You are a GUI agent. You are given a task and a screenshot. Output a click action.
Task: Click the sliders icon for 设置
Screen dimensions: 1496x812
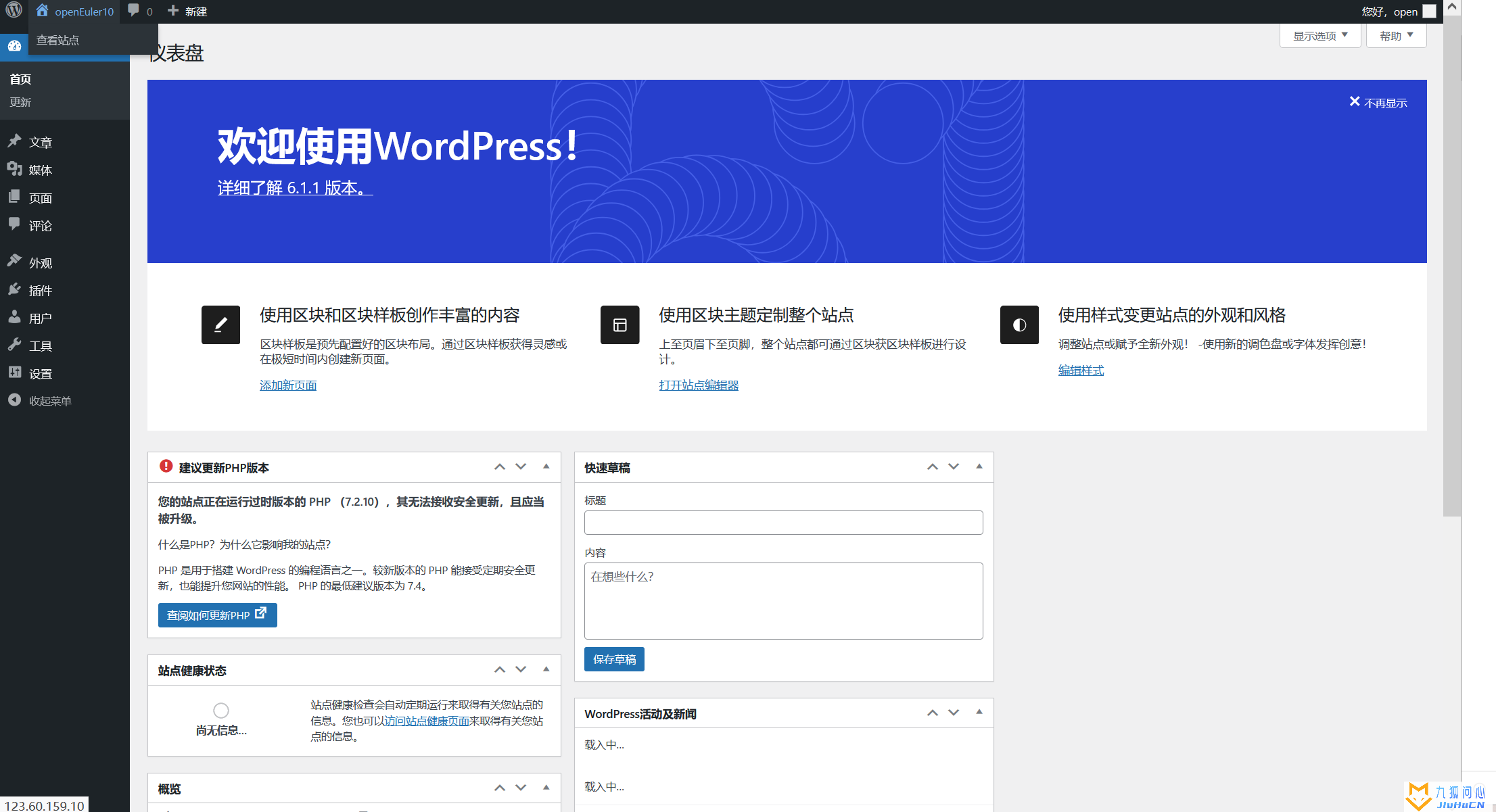pos(14,372)
